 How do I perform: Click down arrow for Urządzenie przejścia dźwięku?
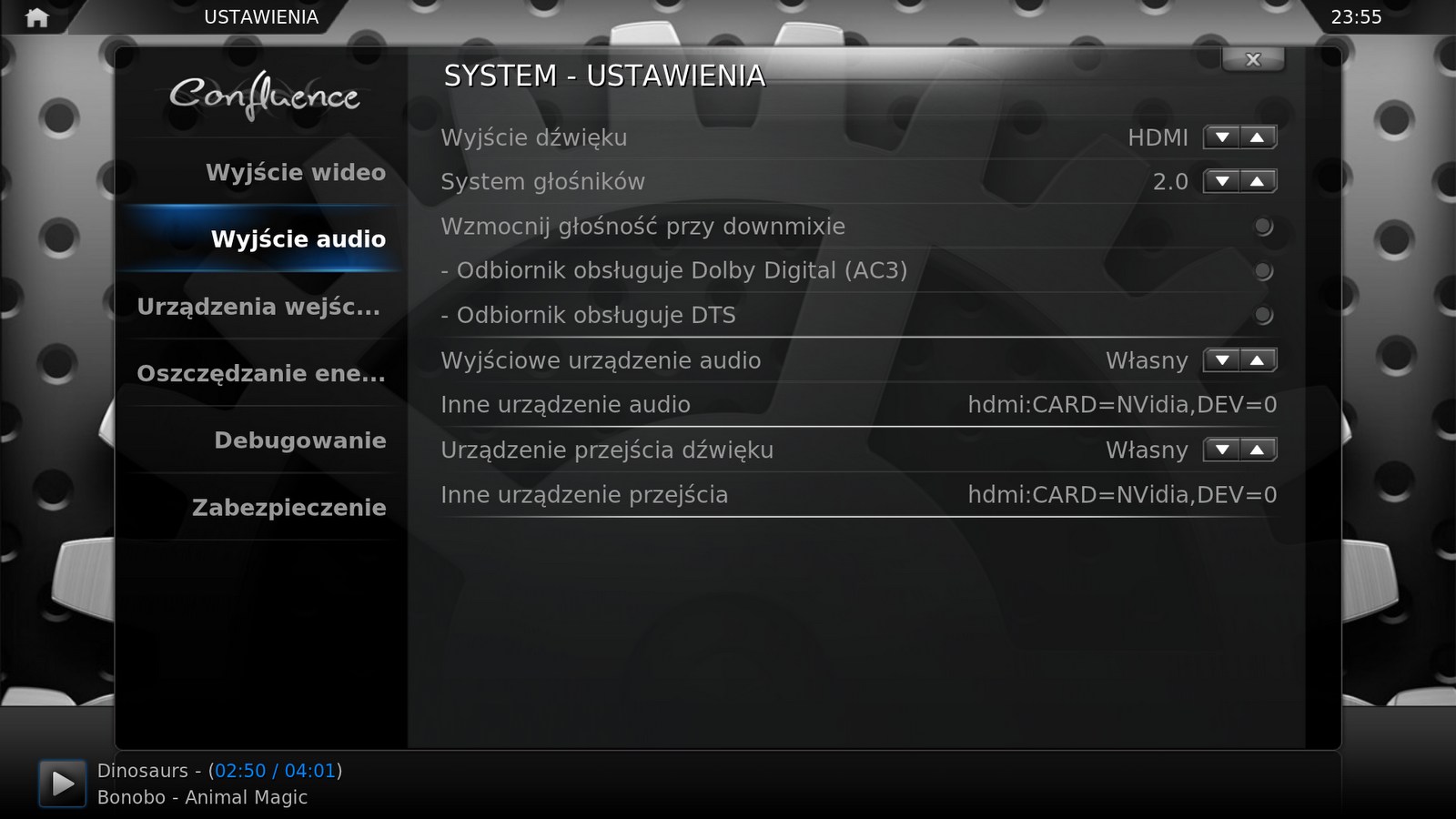1222,450
